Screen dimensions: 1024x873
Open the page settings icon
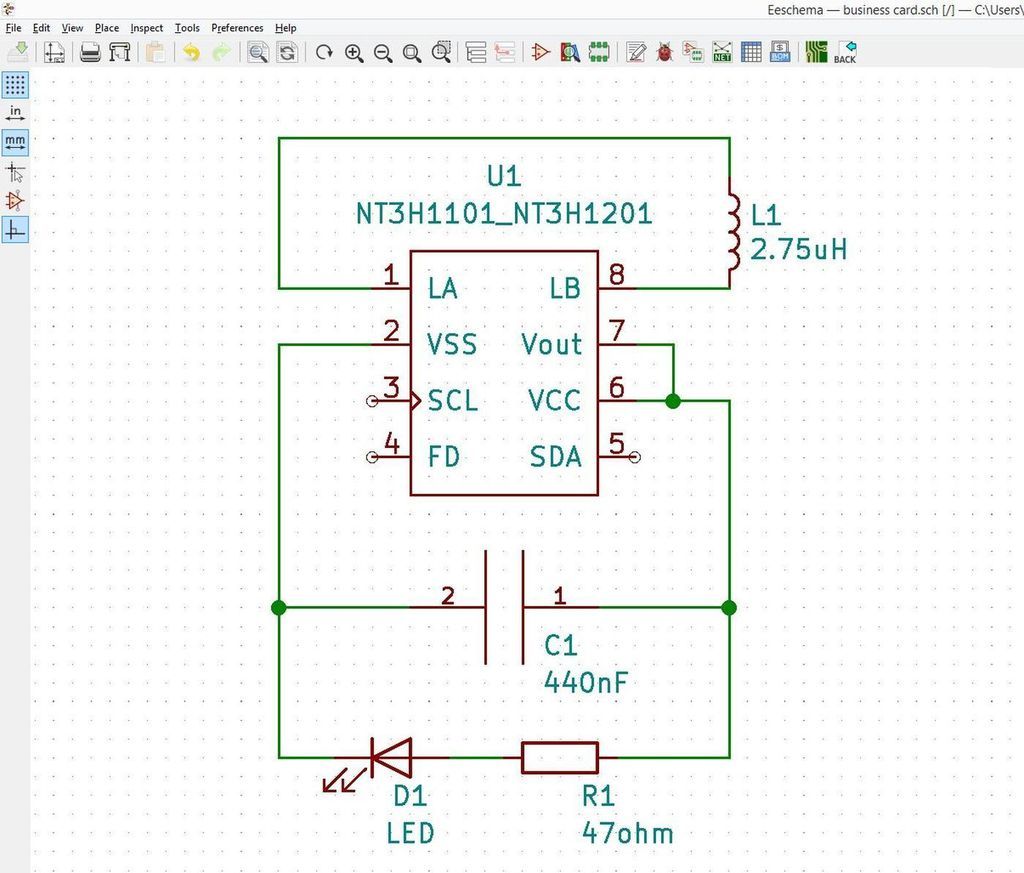click(54, 52)
